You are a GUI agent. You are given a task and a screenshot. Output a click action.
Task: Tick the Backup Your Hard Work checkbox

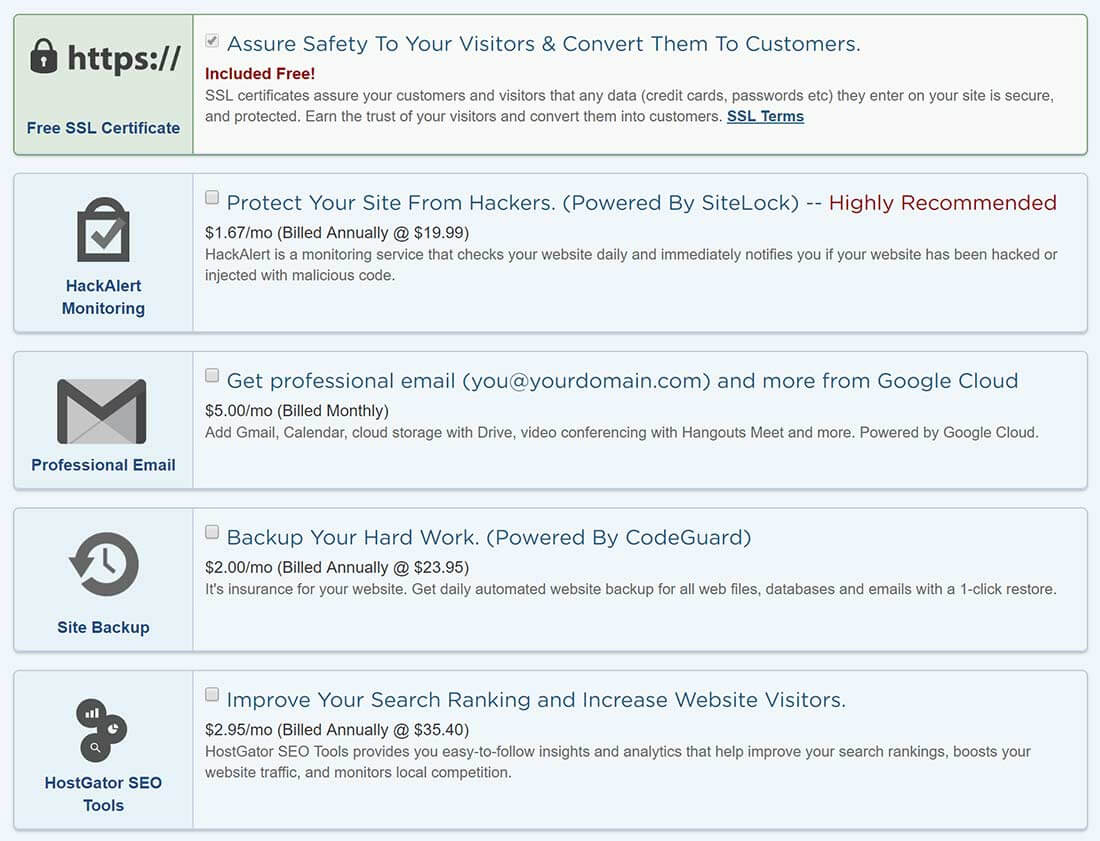tap(212, 532)
